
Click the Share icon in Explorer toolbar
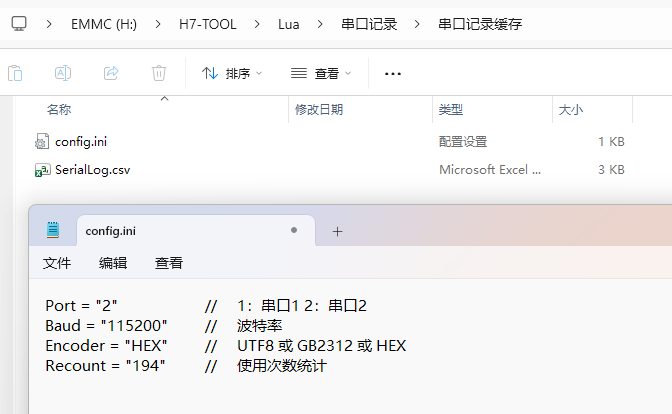pos(111,73)
